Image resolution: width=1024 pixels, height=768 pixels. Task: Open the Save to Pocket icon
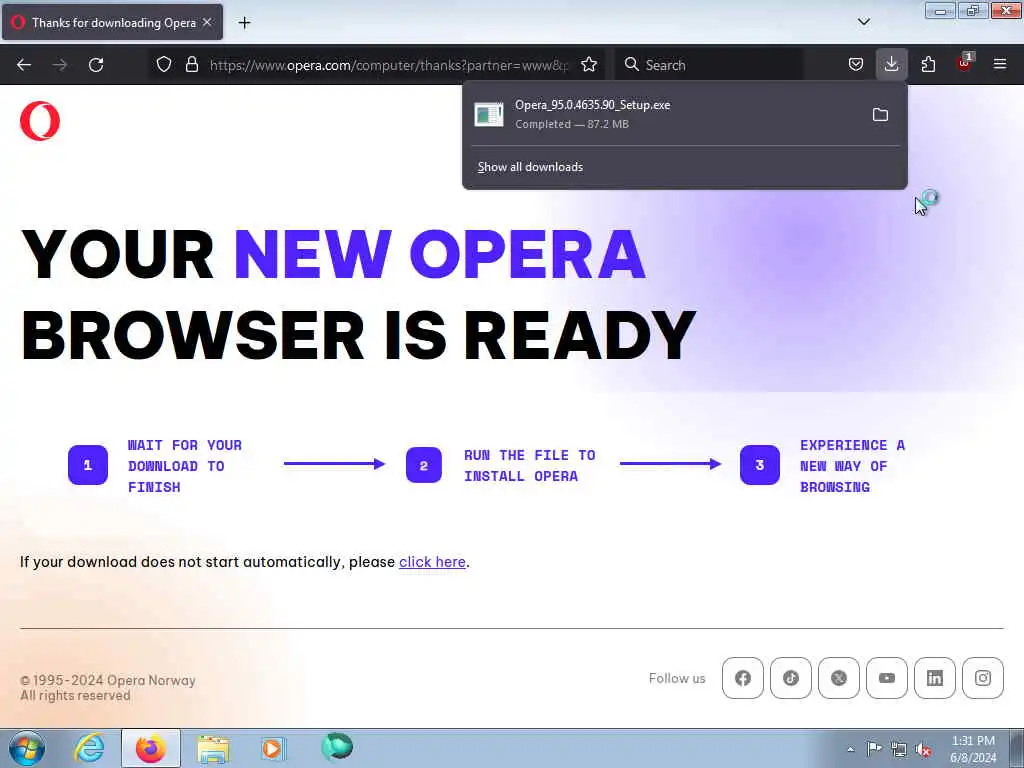click(856, 65)
